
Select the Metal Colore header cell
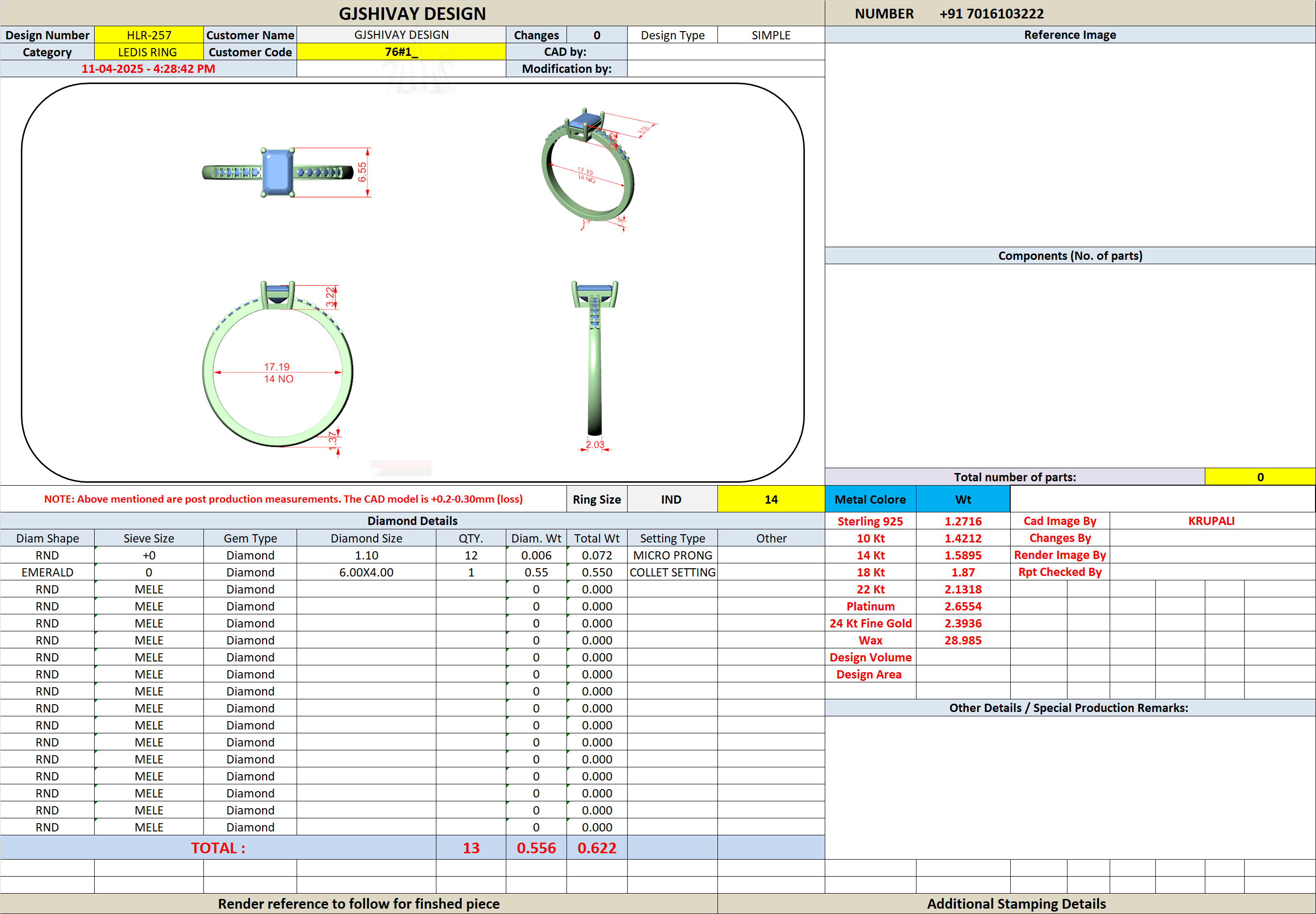870,499
